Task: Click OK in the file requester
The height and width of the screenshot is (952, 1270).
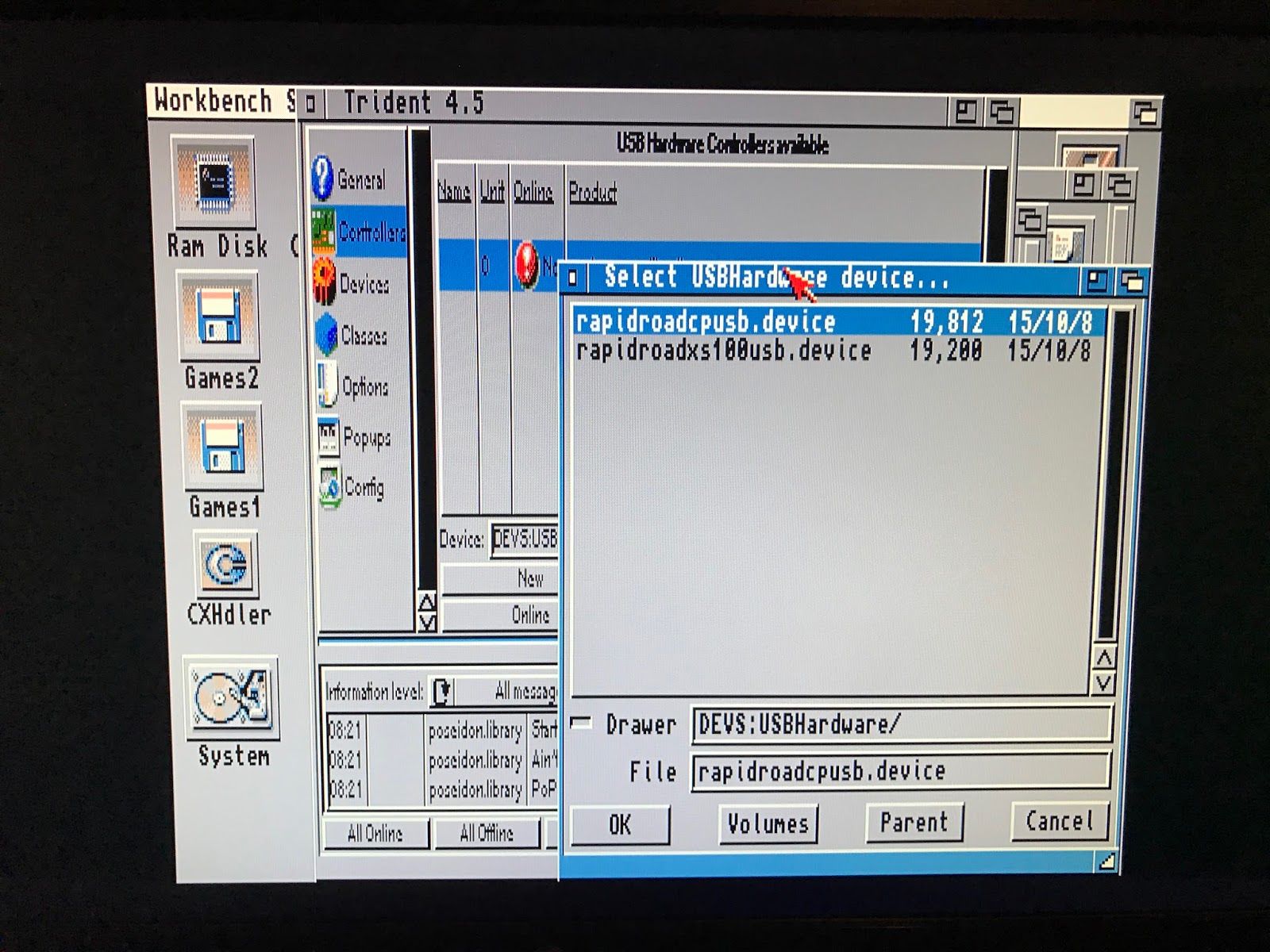Action: (x=621, y=825)
